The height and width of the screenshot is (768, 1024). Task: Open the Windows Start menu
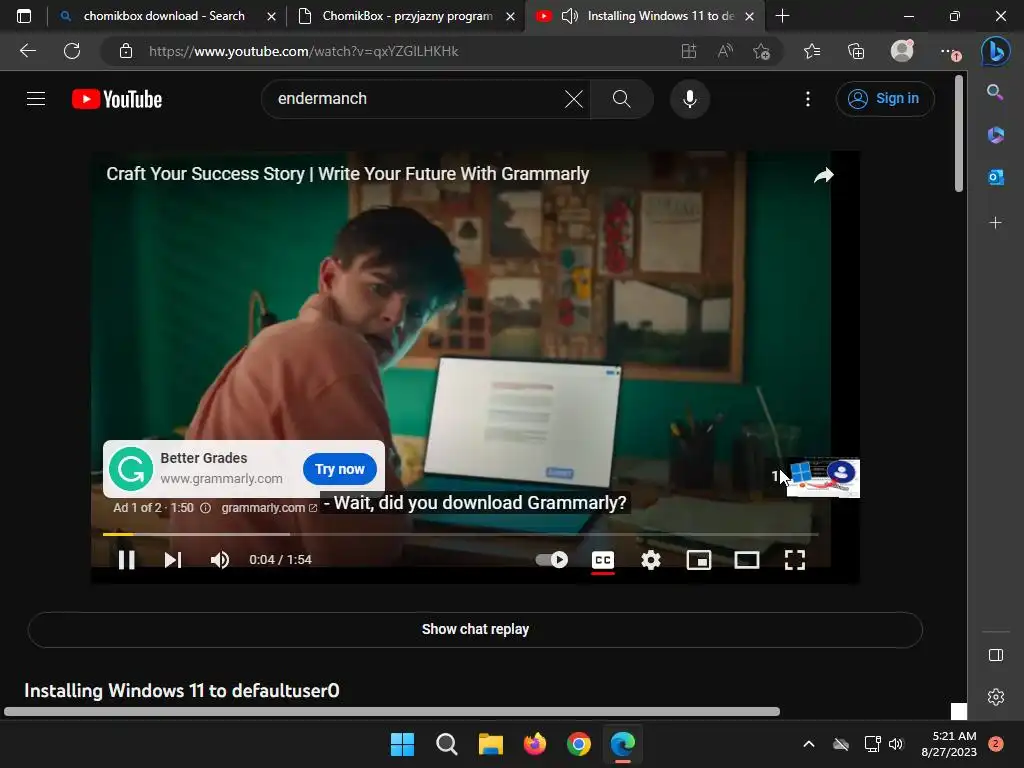point(402,744)
